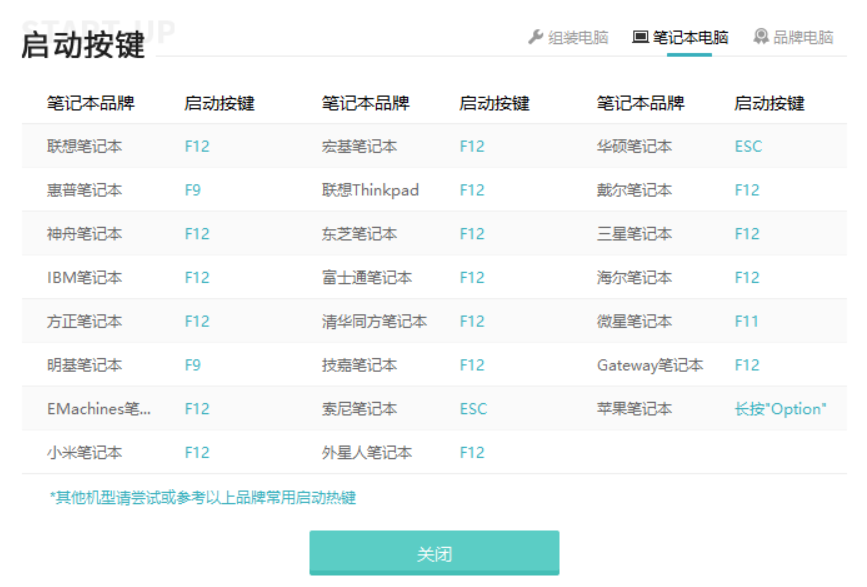
Task: Click the 关闭 button
Action: point(434,553)
